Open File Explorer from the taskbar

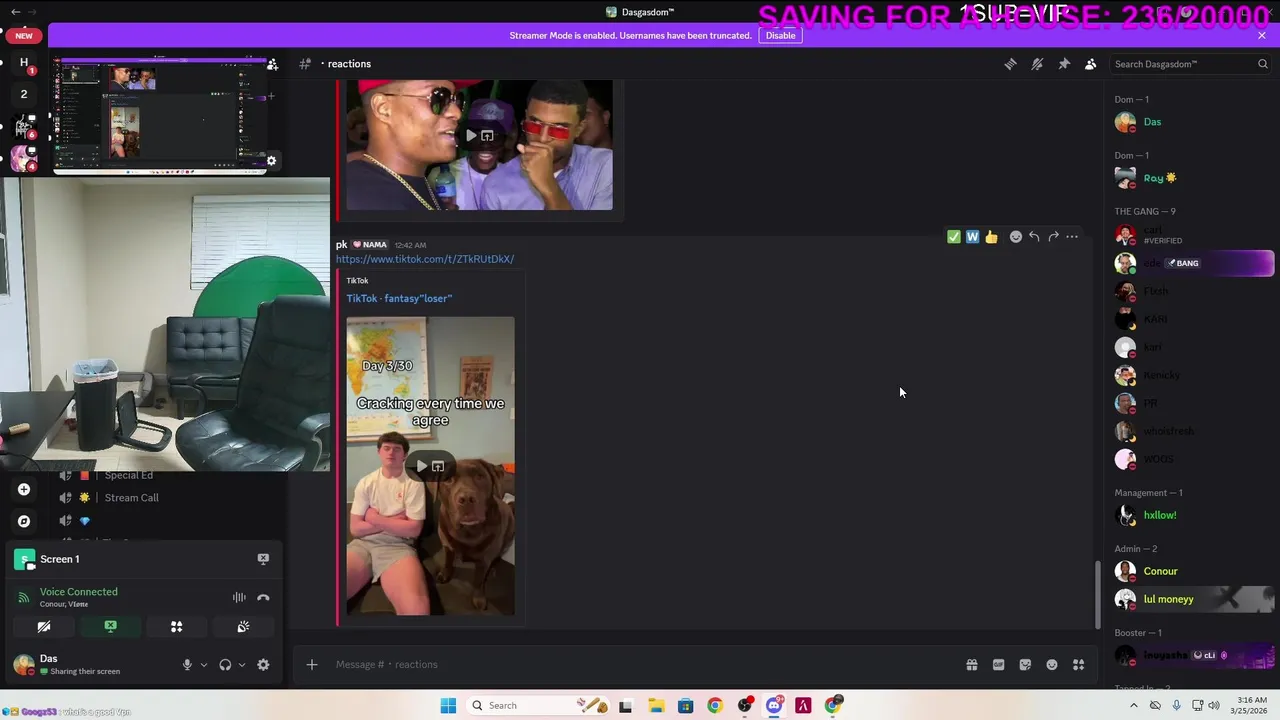[656, 705]
